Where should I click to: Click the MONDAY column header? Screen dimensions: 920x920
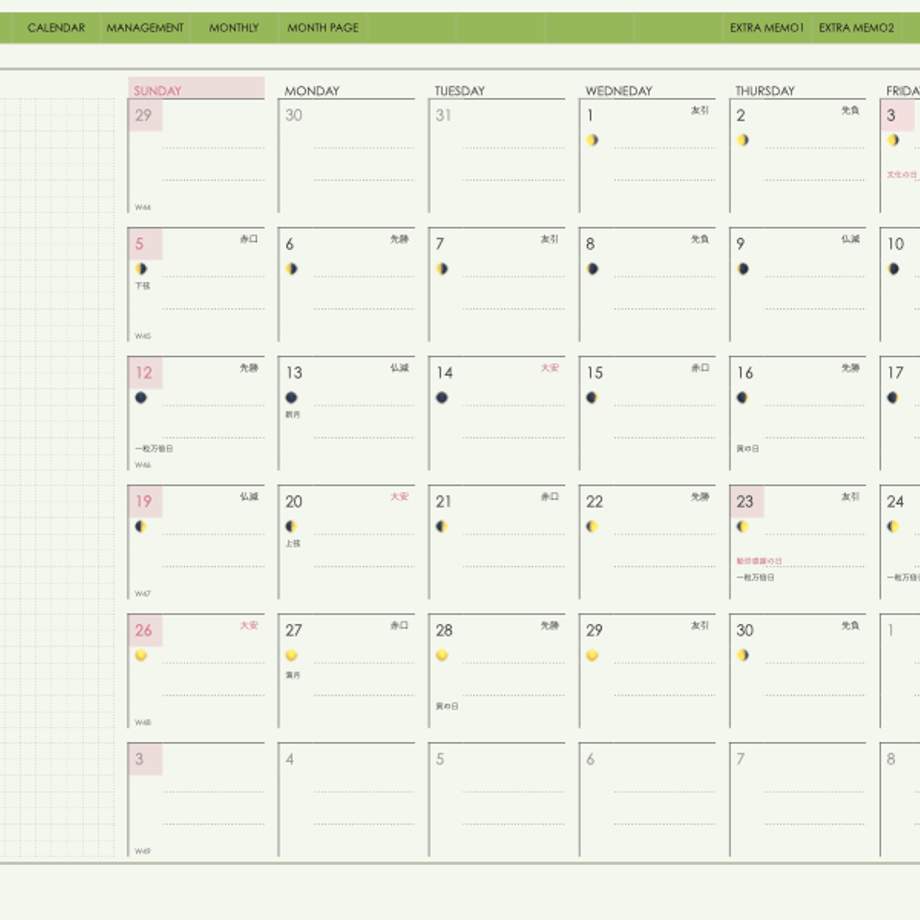tap(312, 91)
